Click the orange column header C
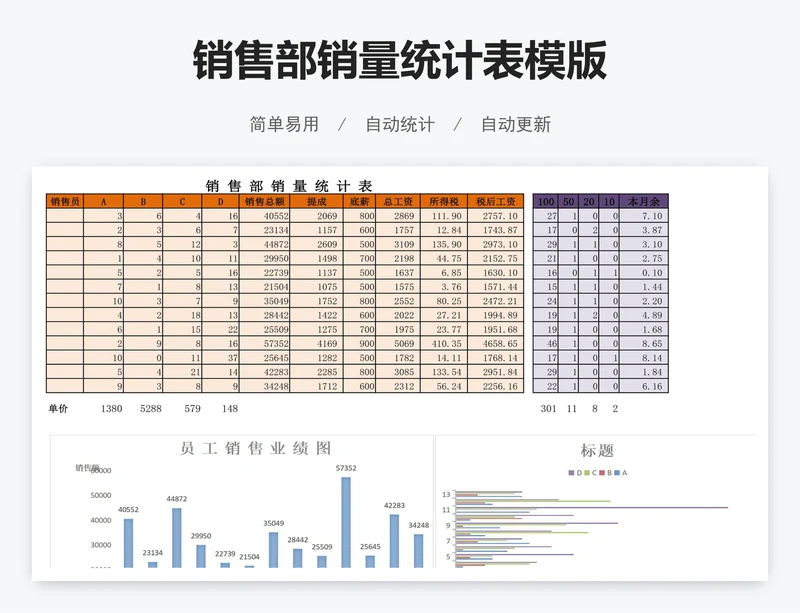Image resolution: width=800 pixels, height=613 pixels. point(182,202)
